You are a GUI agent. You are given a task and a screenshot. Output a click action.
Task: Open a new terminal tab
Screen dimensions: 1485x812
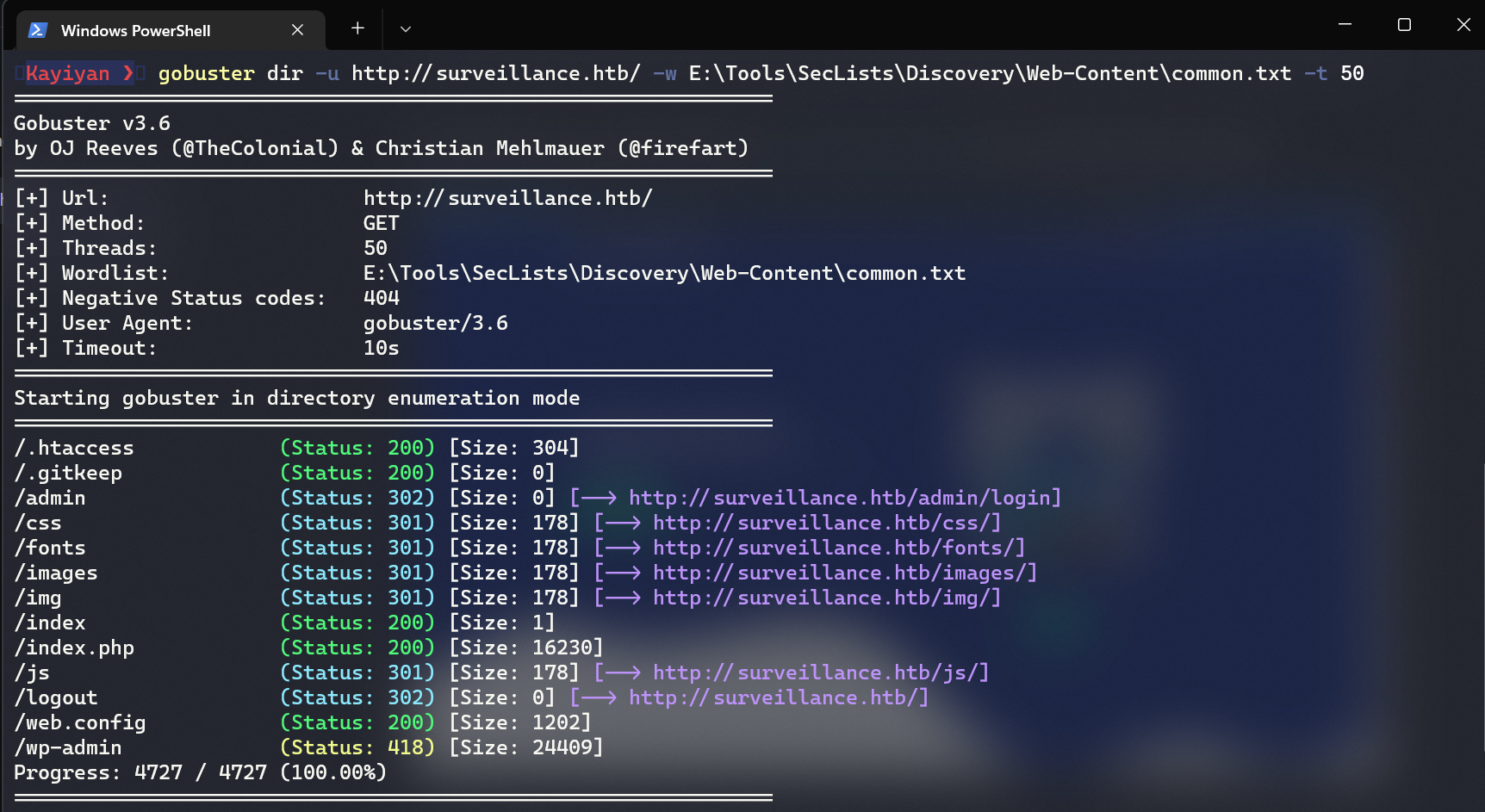[x=357, y=28]
